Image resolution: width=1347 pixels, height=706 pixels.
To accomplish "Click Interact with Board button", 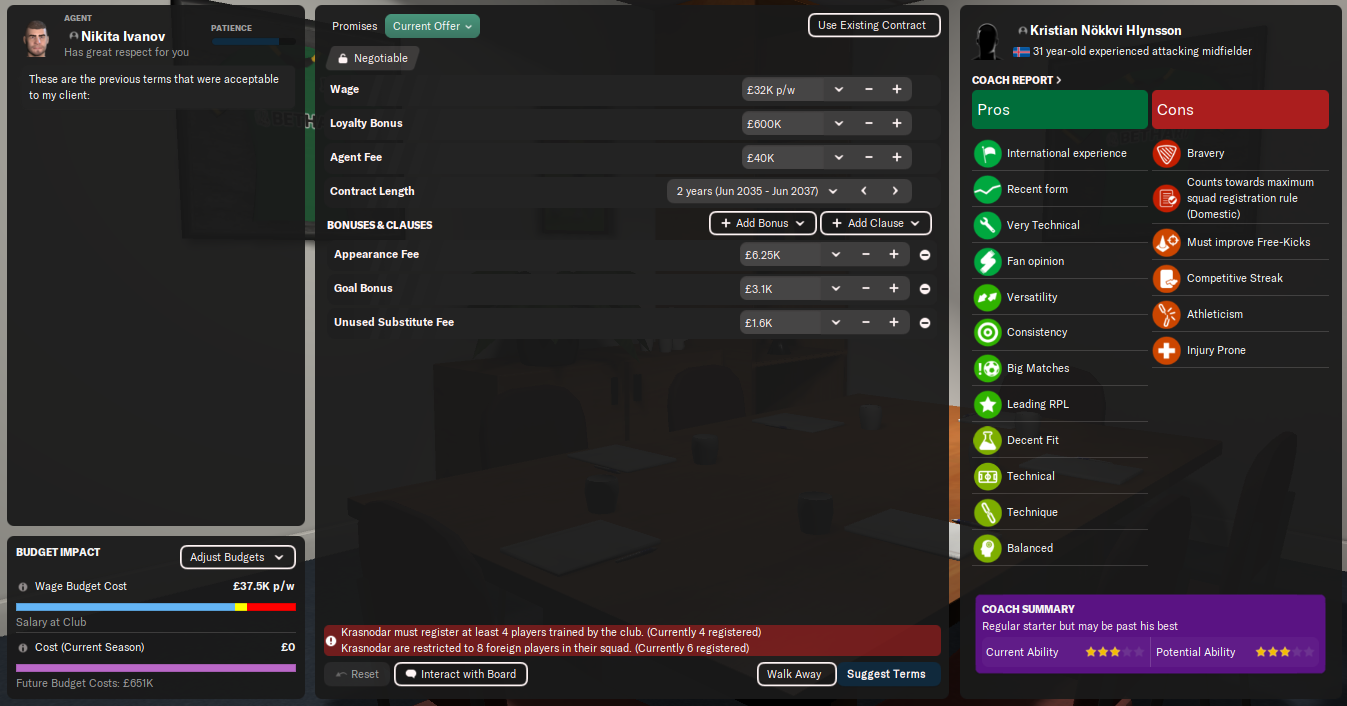I will (x=461, y=674).
